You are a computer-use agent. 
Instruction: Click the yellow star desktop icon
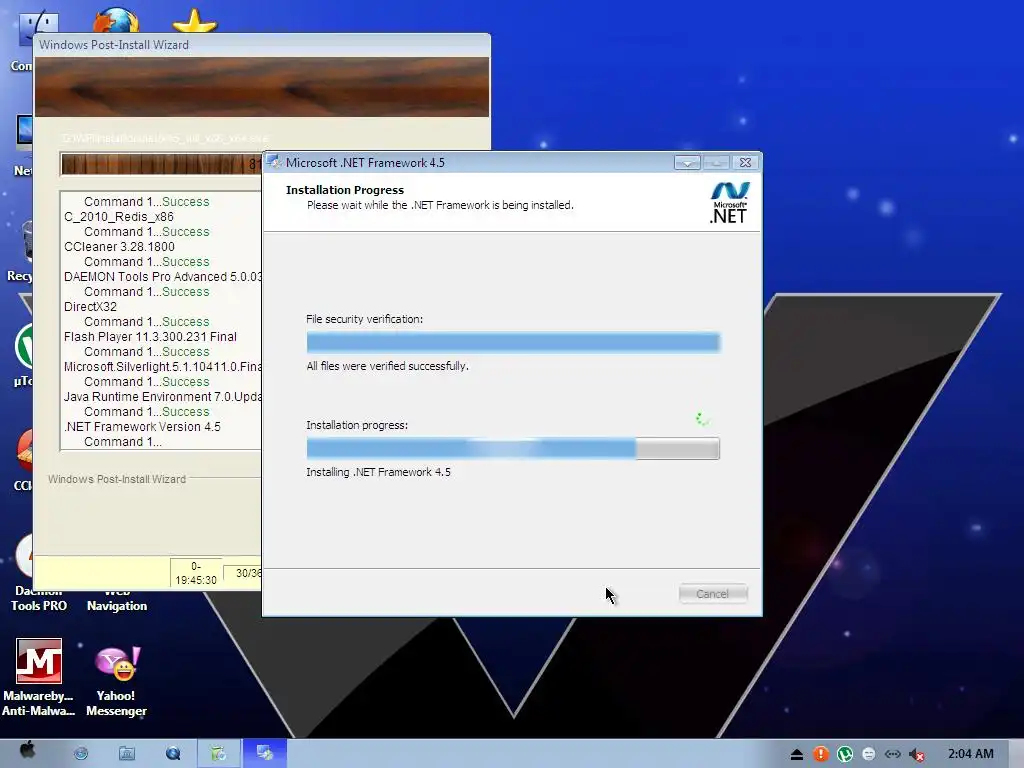(195, 21)
